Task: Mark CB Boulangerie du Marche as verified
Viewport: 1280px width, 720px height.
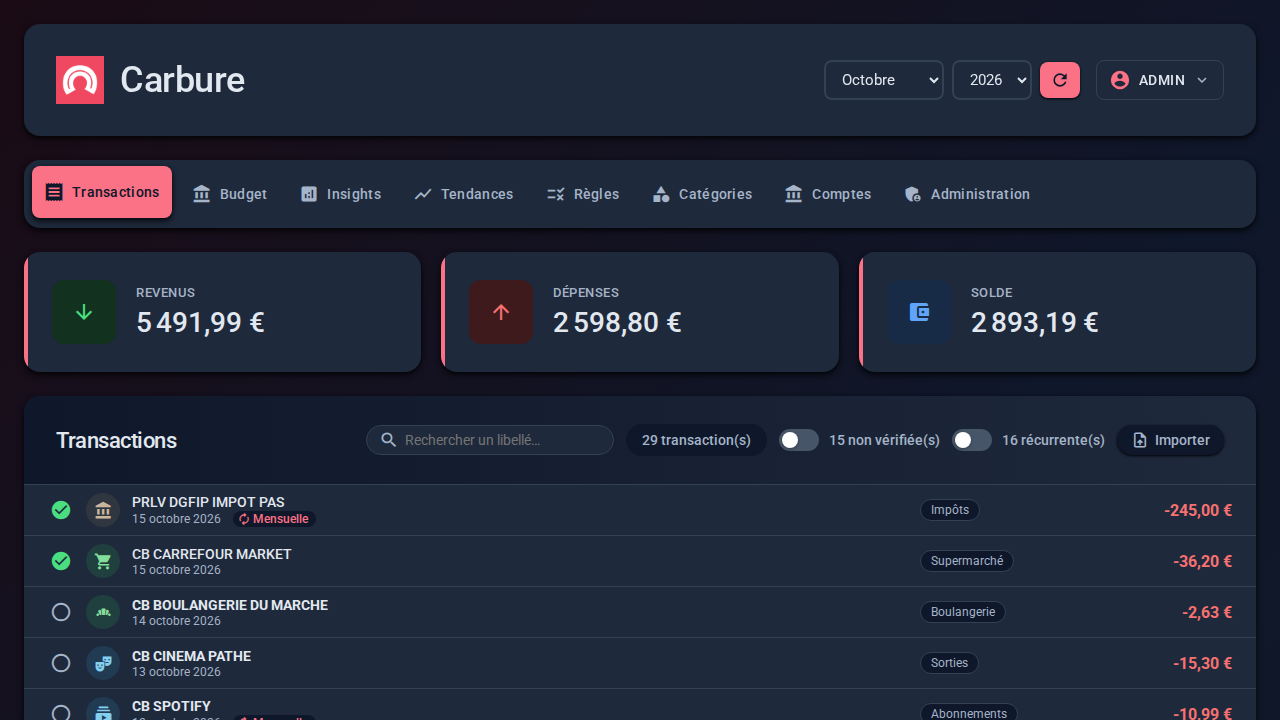Action: (x=61, y=612)
